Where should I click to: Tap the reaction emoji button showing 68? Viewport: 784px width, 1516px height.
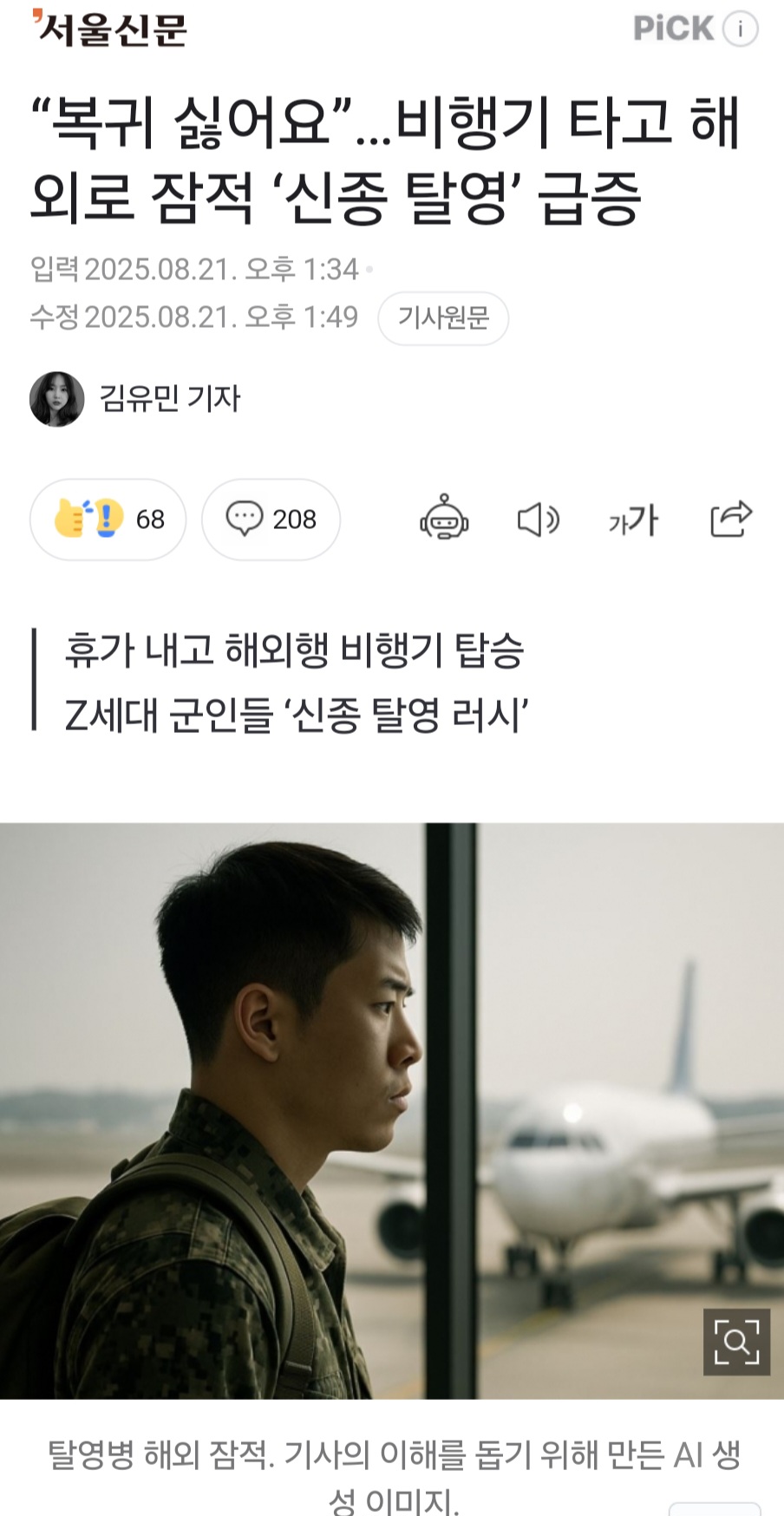(x=108, y=519)
